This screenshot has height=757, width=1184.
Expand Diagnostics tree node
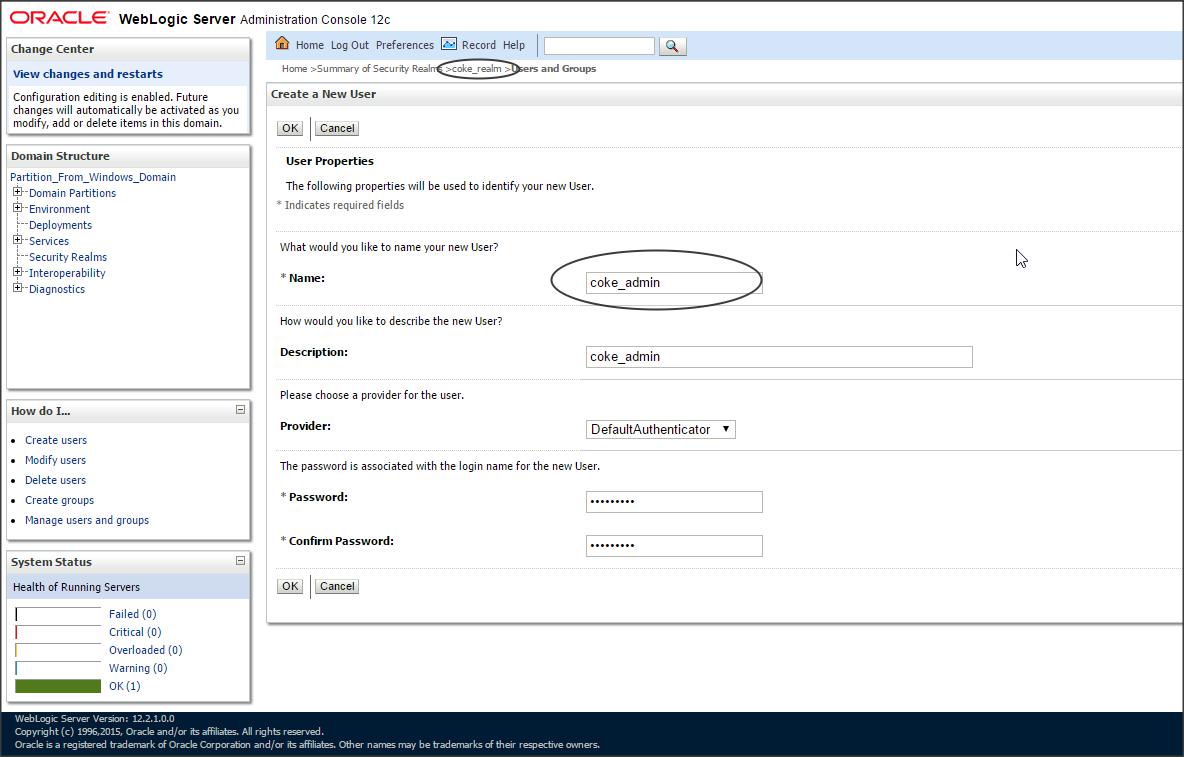(17, 288)
